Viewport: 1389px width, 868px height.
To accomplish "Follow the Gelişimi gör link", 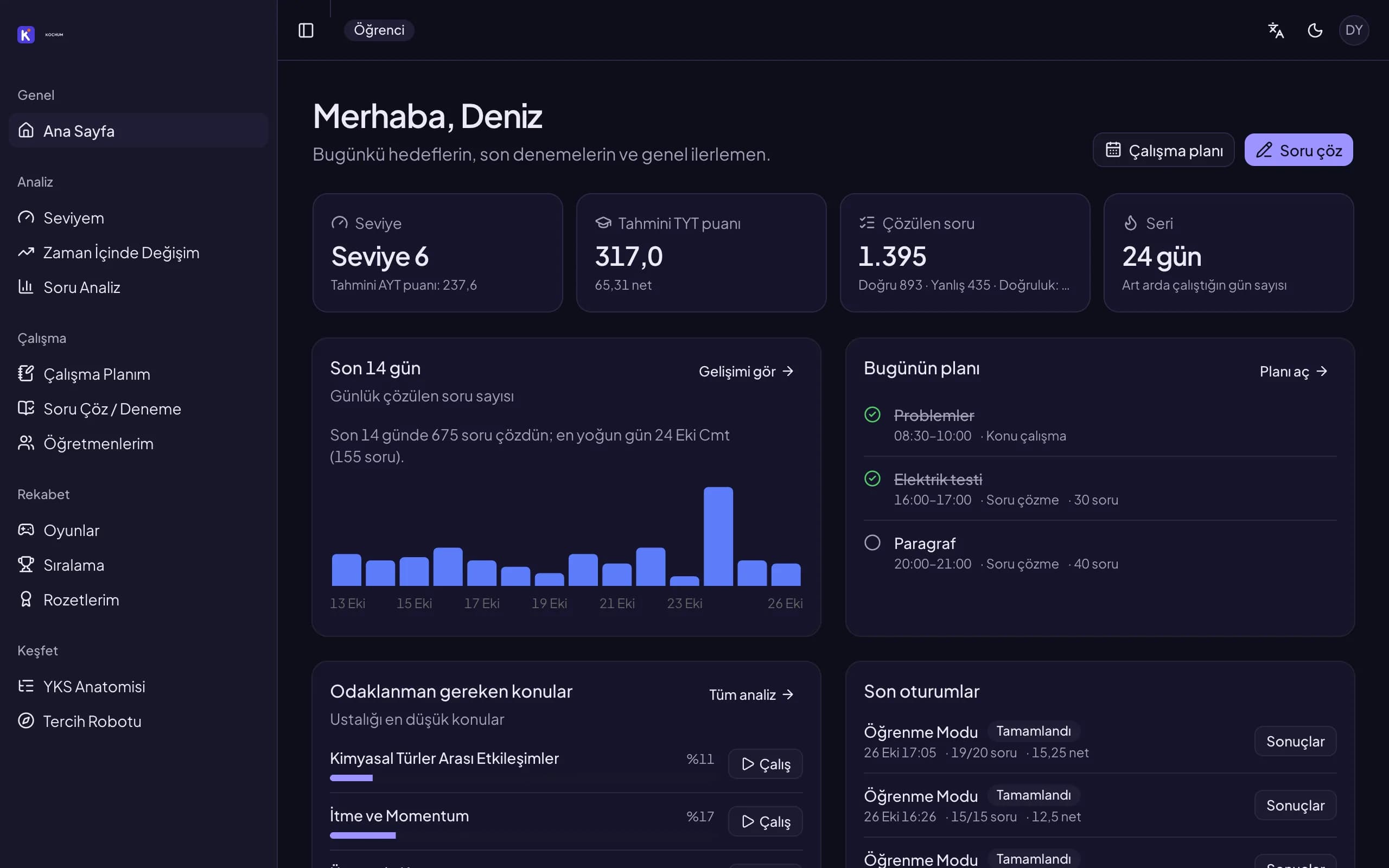I will pos(746,372).
